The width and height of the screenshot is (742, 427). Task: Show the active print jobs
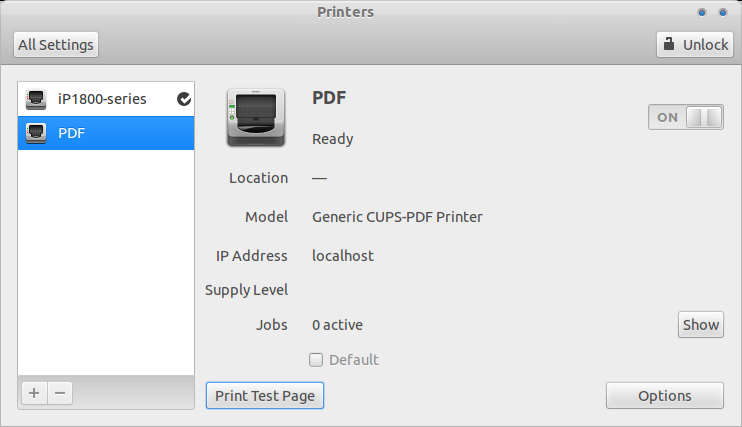tap(701, 325)
